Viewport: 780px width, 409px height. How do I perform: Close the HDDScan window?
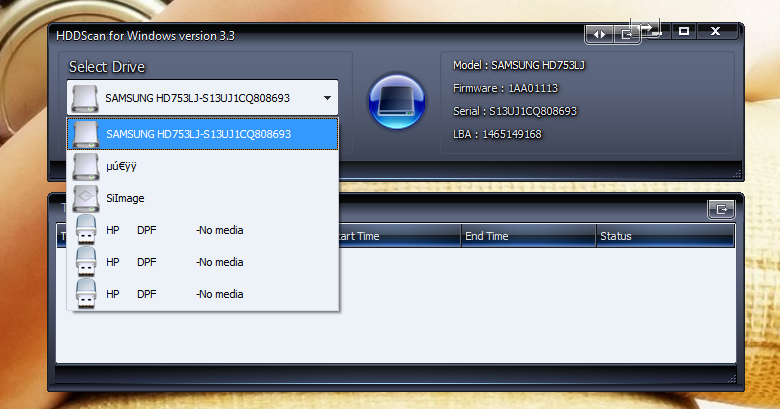pyautogui.click(x=715, y=31)
